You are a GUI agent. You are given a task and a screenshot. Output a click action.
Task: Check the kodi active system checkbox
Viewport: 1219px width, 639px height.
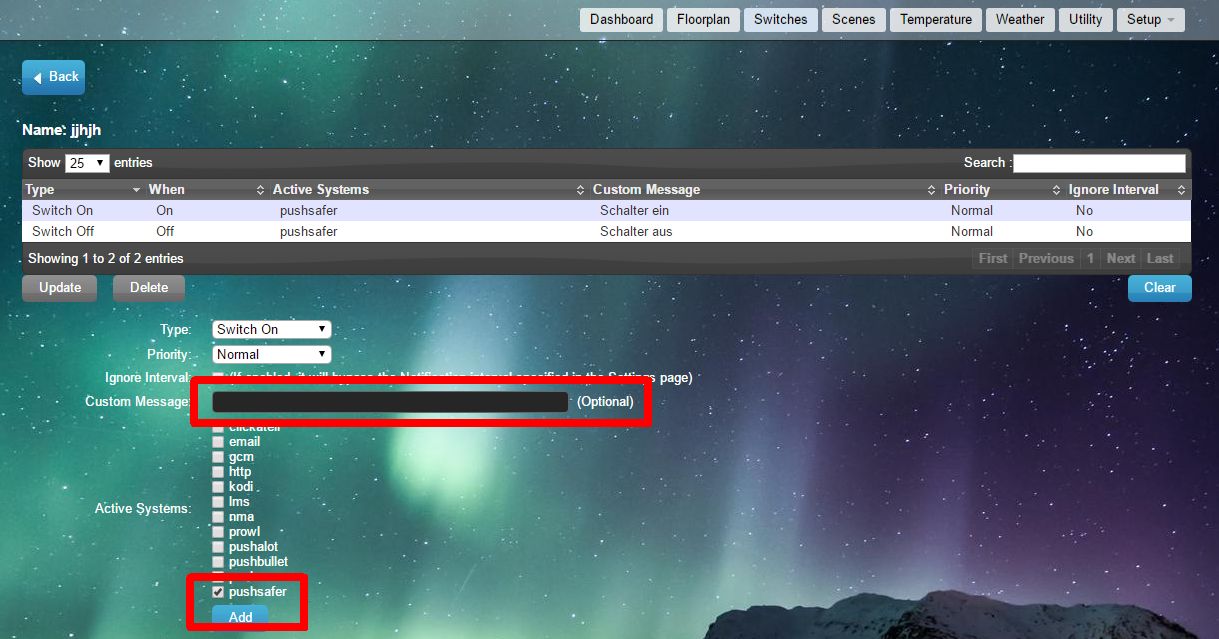(218, 487)
